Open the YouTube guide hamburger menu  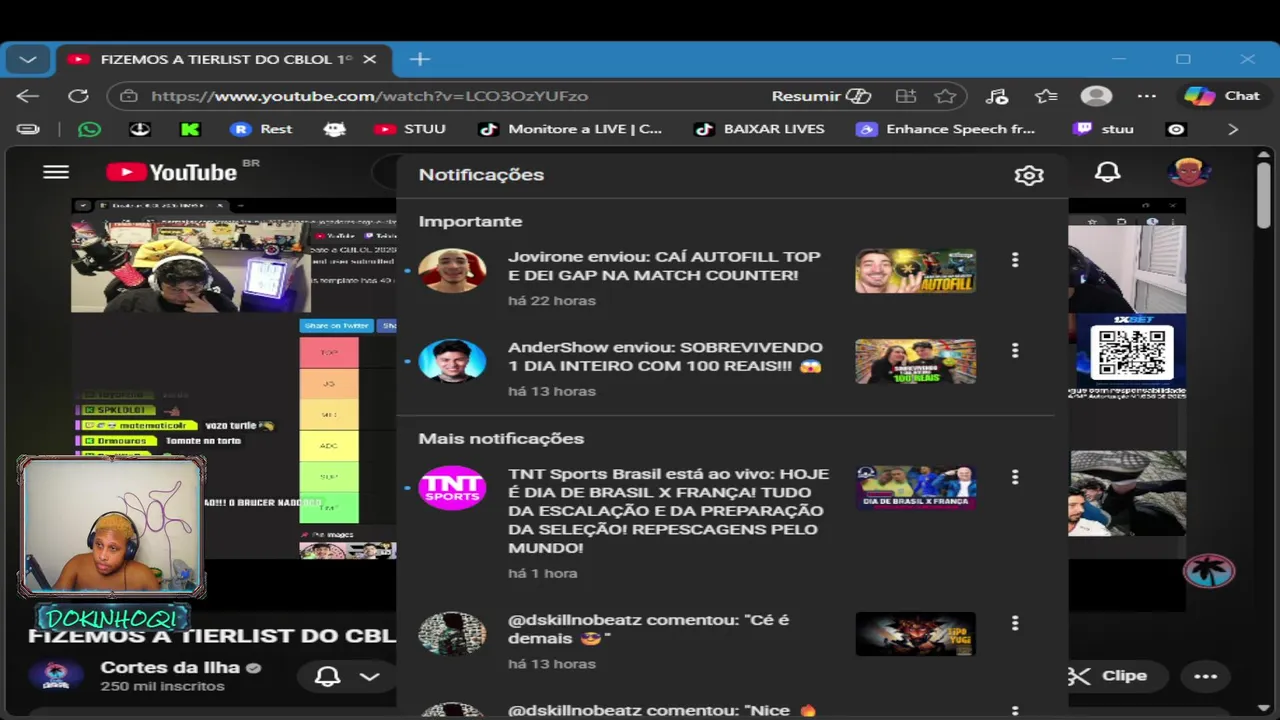click(56, 172)
